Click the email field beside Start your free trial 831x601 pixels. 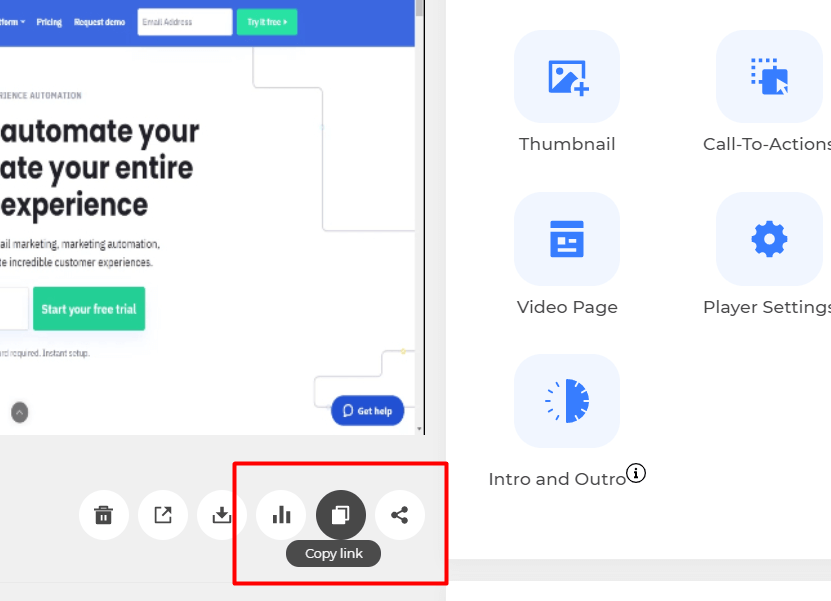click(x=14, y=309)
